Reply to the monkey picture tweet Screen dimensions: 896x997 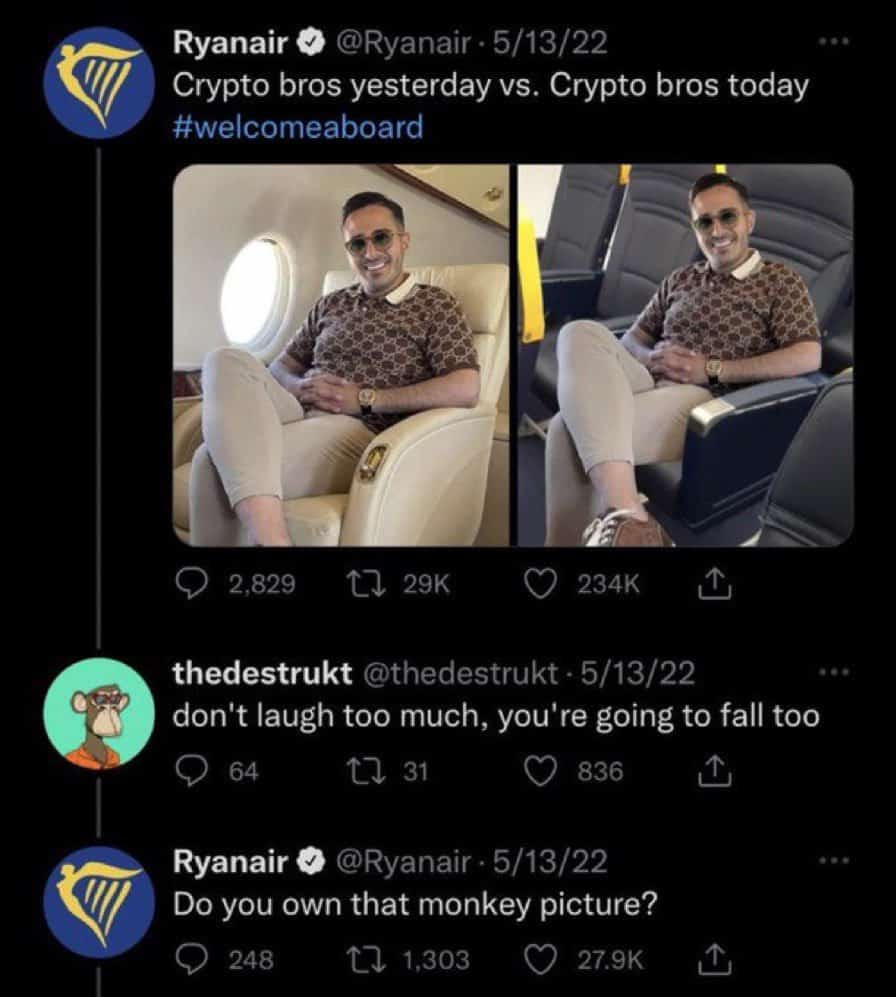[190, 959]
